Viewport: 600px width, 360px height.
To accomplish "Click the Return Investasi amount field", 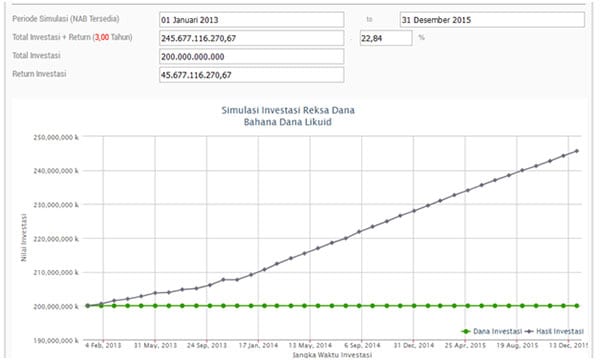I will (251, 75).
